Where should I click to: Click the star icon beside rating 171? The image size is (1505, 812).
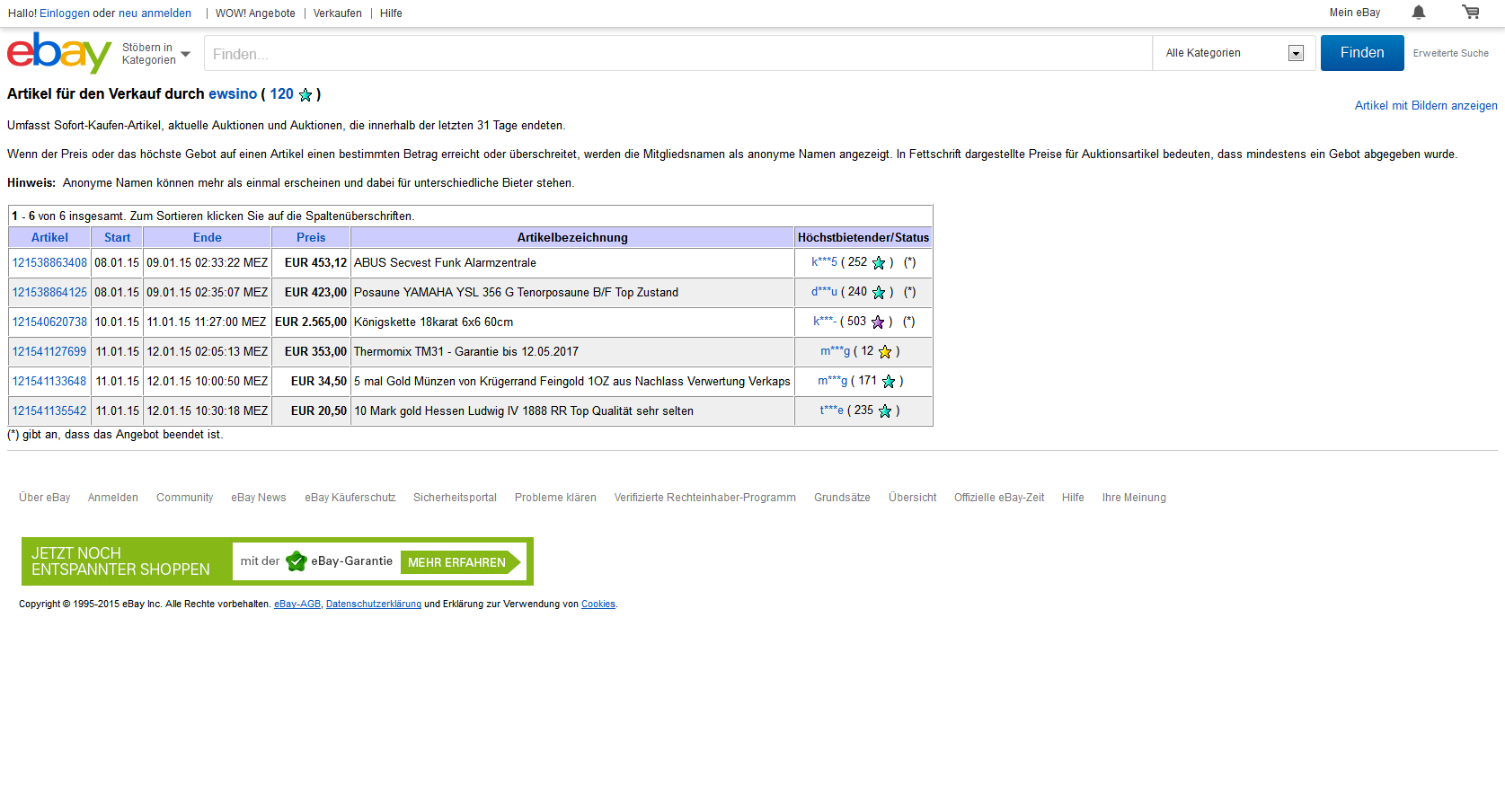(889, 382)
